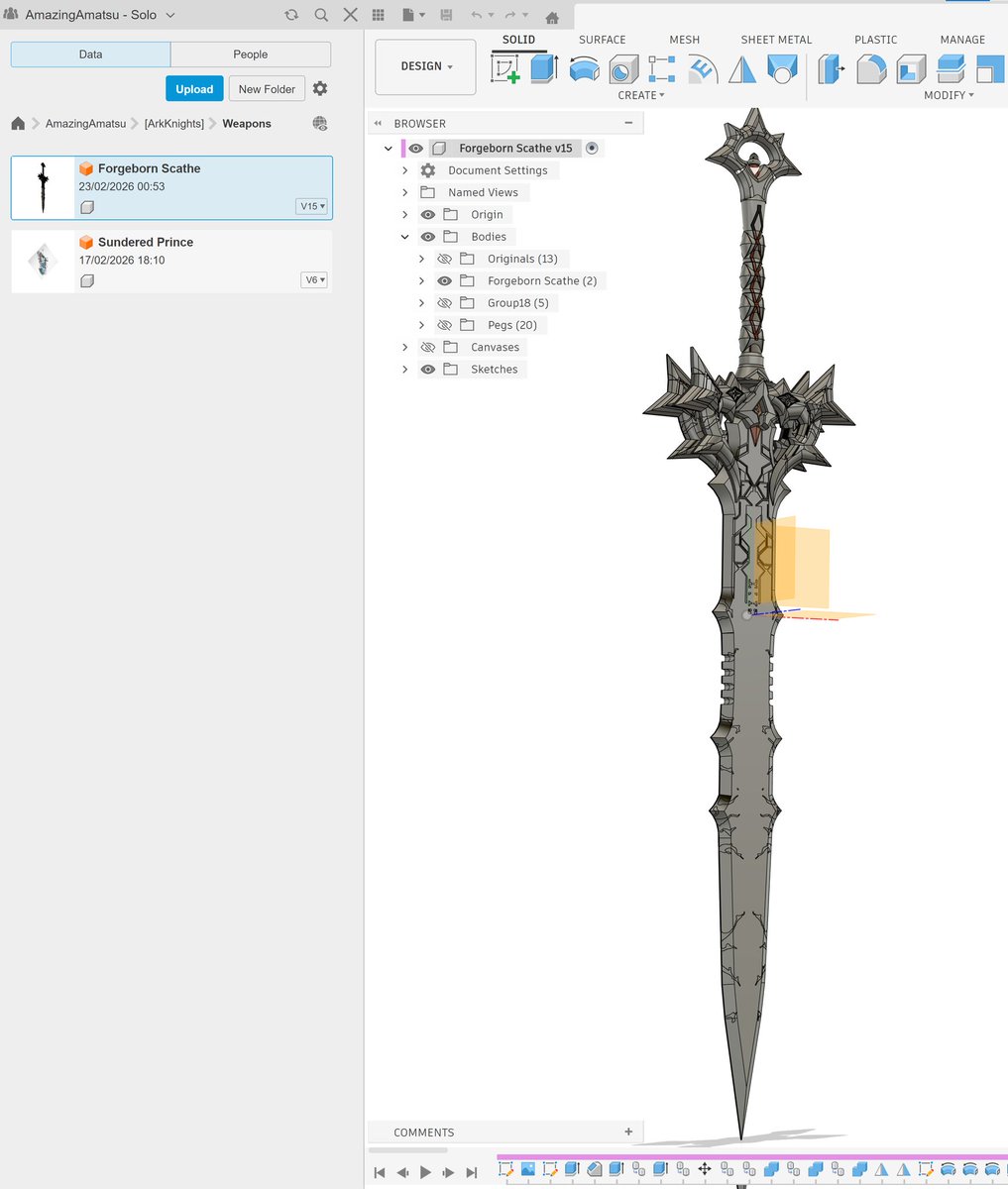
Task: Select the Create Sketch tool
Action: (505, 68)
